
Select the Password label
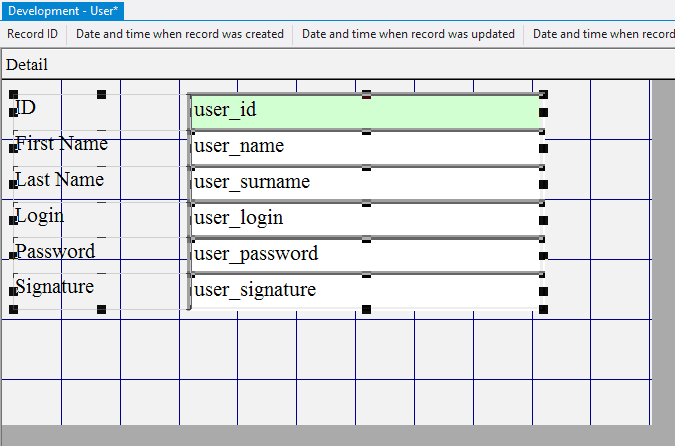(56, 252)
